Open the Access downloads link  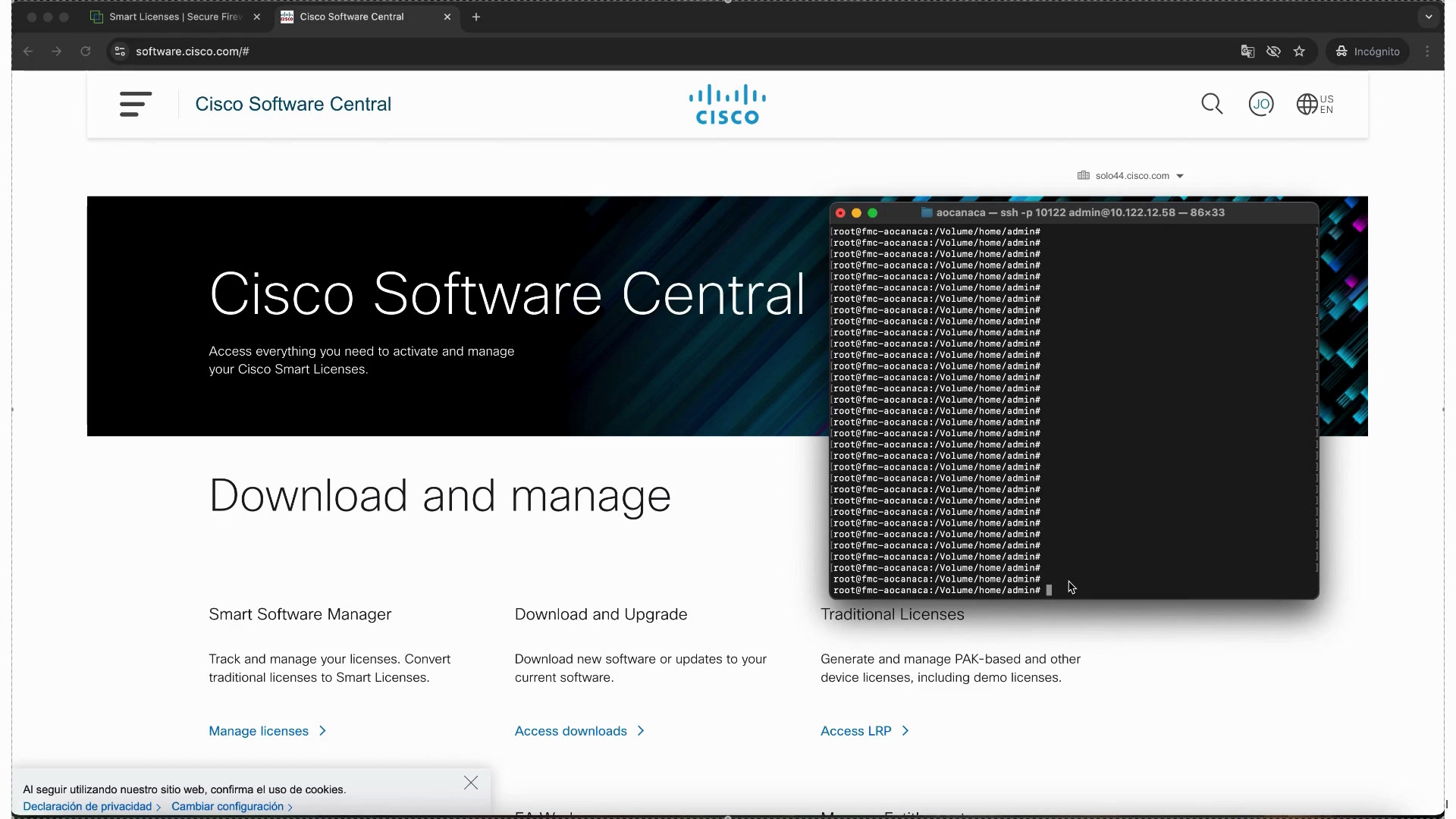pos(579,731)
